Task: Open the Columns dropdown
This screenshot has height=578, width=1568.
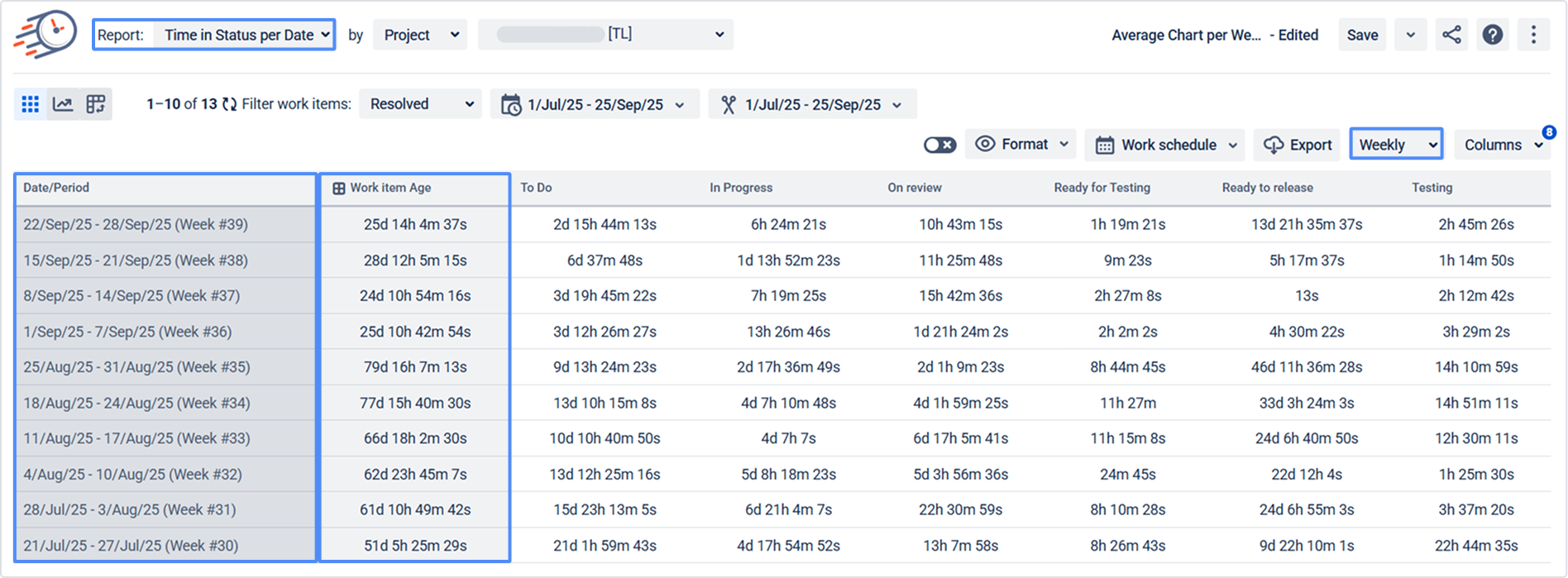Action: pos(1502,145)
